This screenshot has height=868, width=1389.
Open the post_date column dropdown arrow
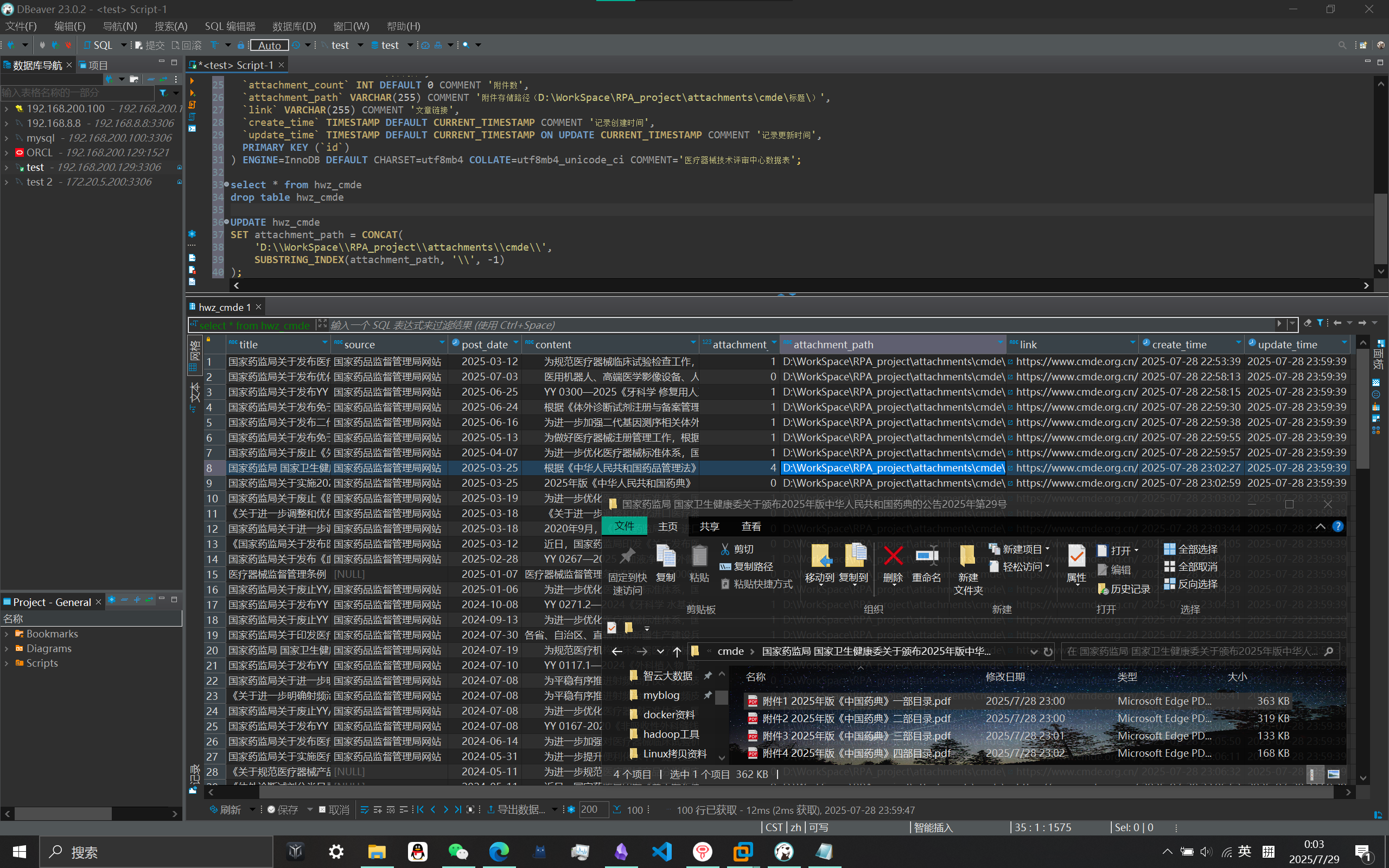click(x=515, y=343)
